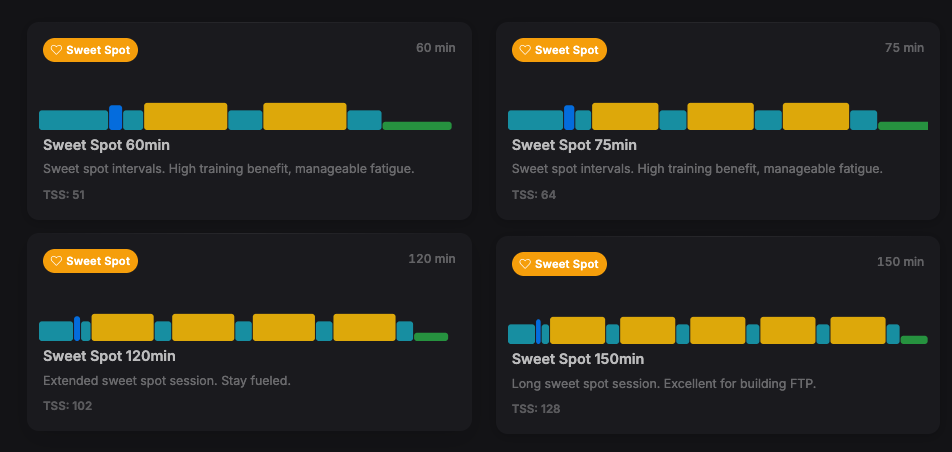Click blue spike block in 60min workout chart
This screenshot has width=952, height=452.
coord(116,117)
